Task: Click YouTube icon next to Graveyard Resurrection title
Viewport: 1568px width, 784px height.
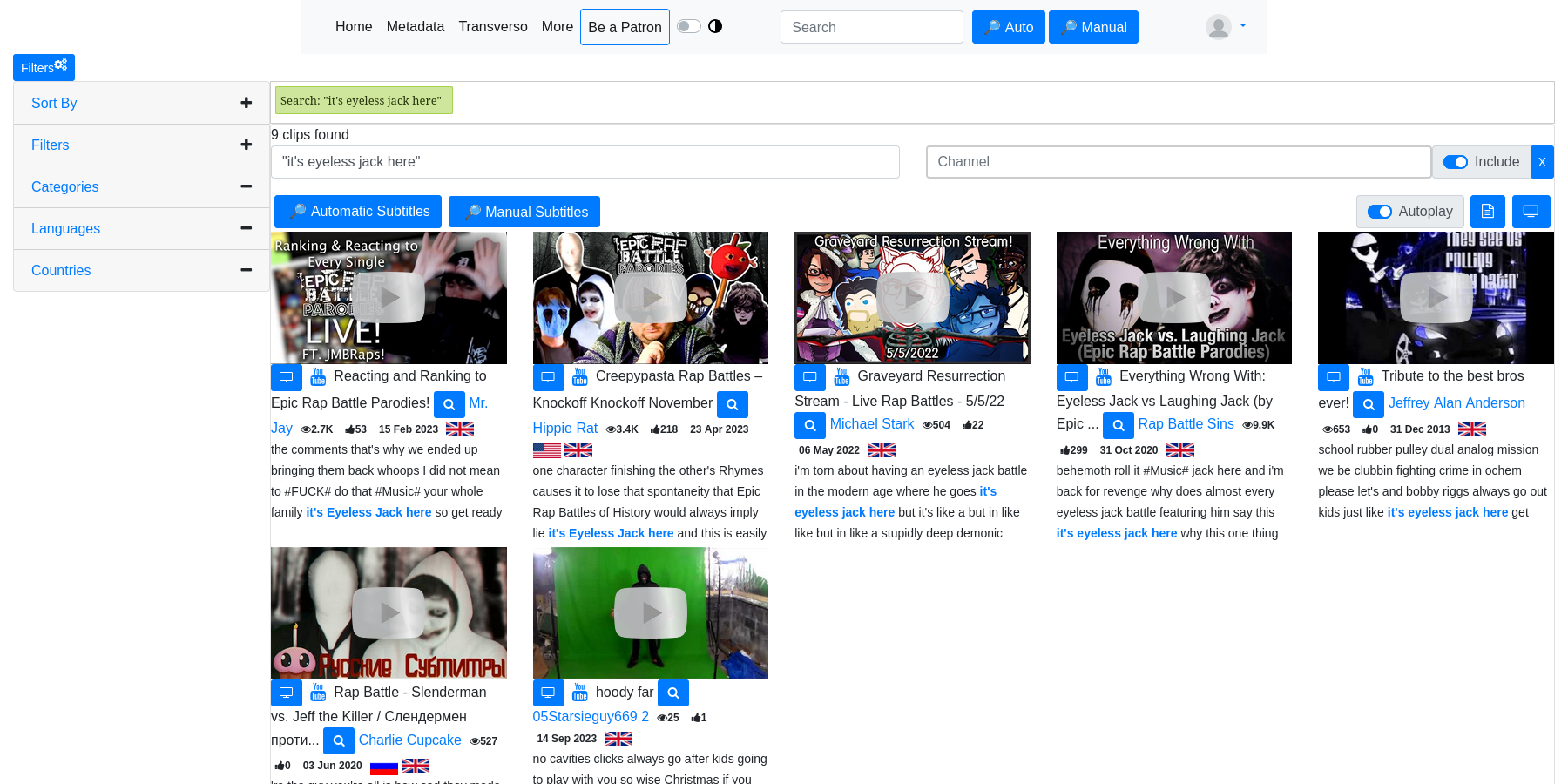Action: tap(841, 377)
